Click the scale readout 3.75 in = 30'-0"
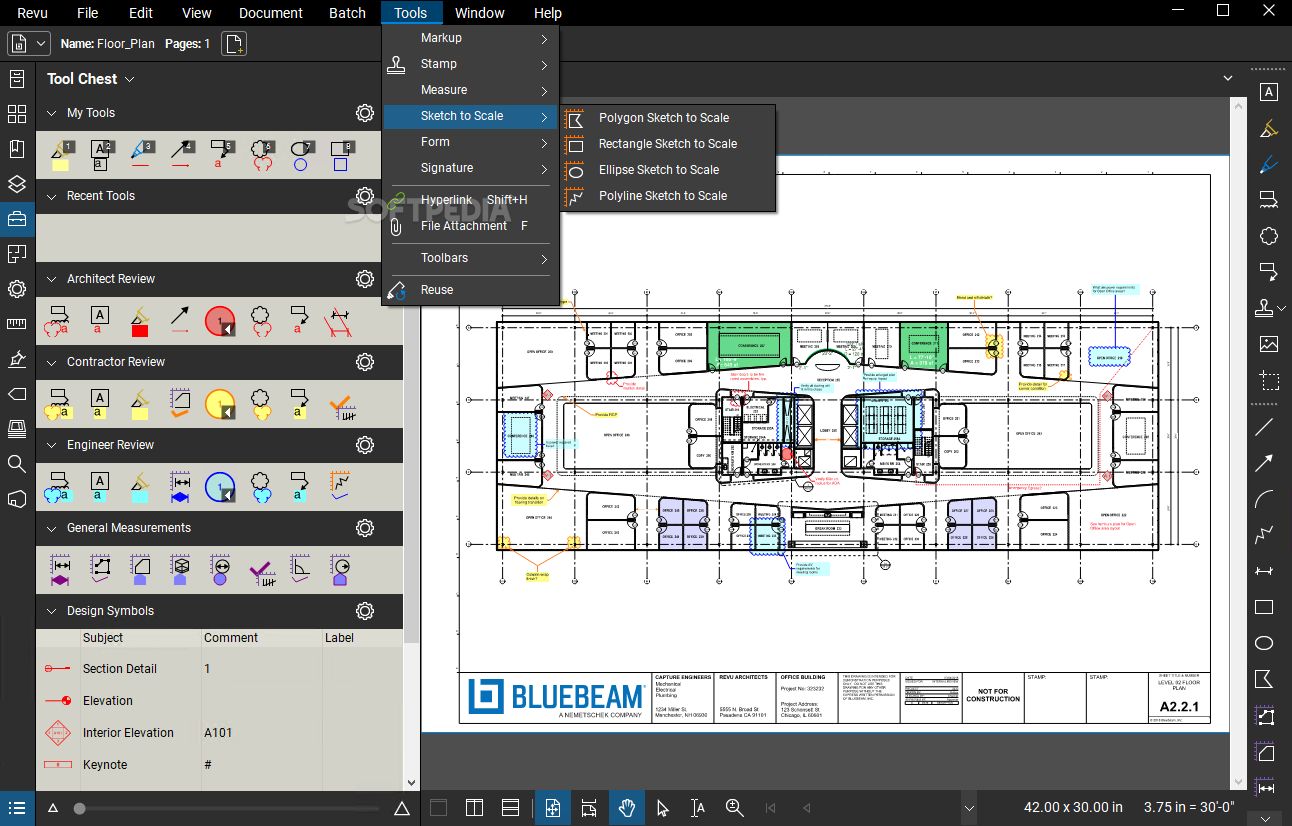1292x826 pixels. coord(1189,808)
